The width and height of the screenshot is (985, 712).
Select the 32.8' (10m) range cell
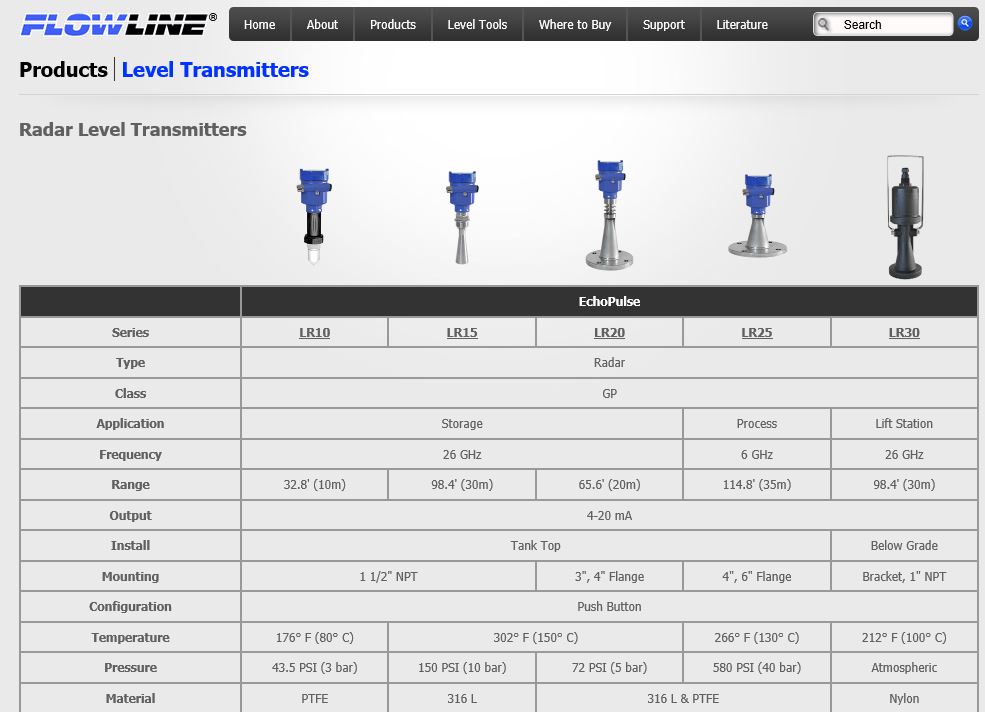coord(315,485)
